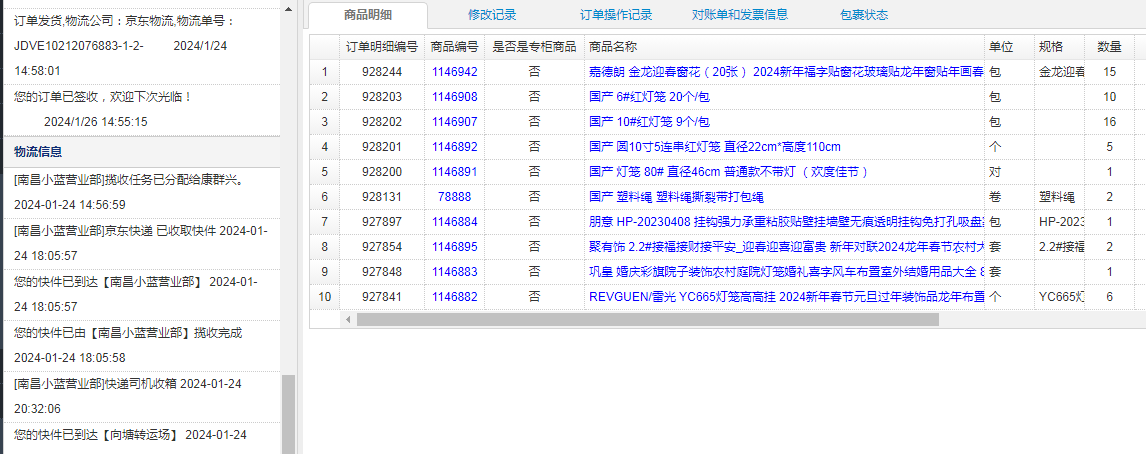Click the 规格 column header
The width and height of the screenshot is (1146, 454).
tap(1060, 47)
